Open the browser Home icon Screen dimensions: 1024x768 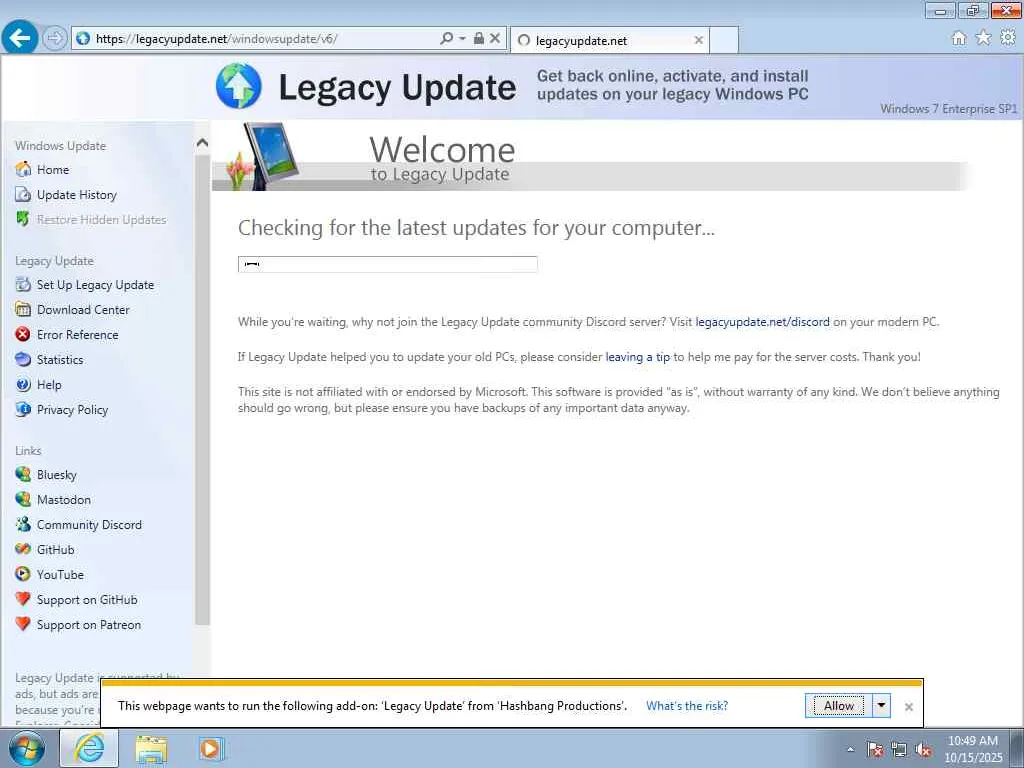pos(959,38)
